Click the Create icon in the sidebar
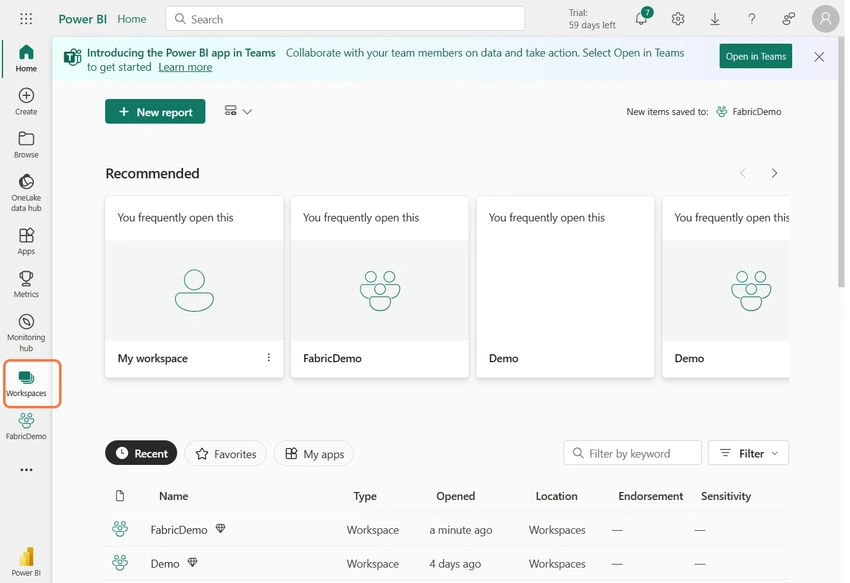Viewport: 850px width, 583px height. click(26, 101)
